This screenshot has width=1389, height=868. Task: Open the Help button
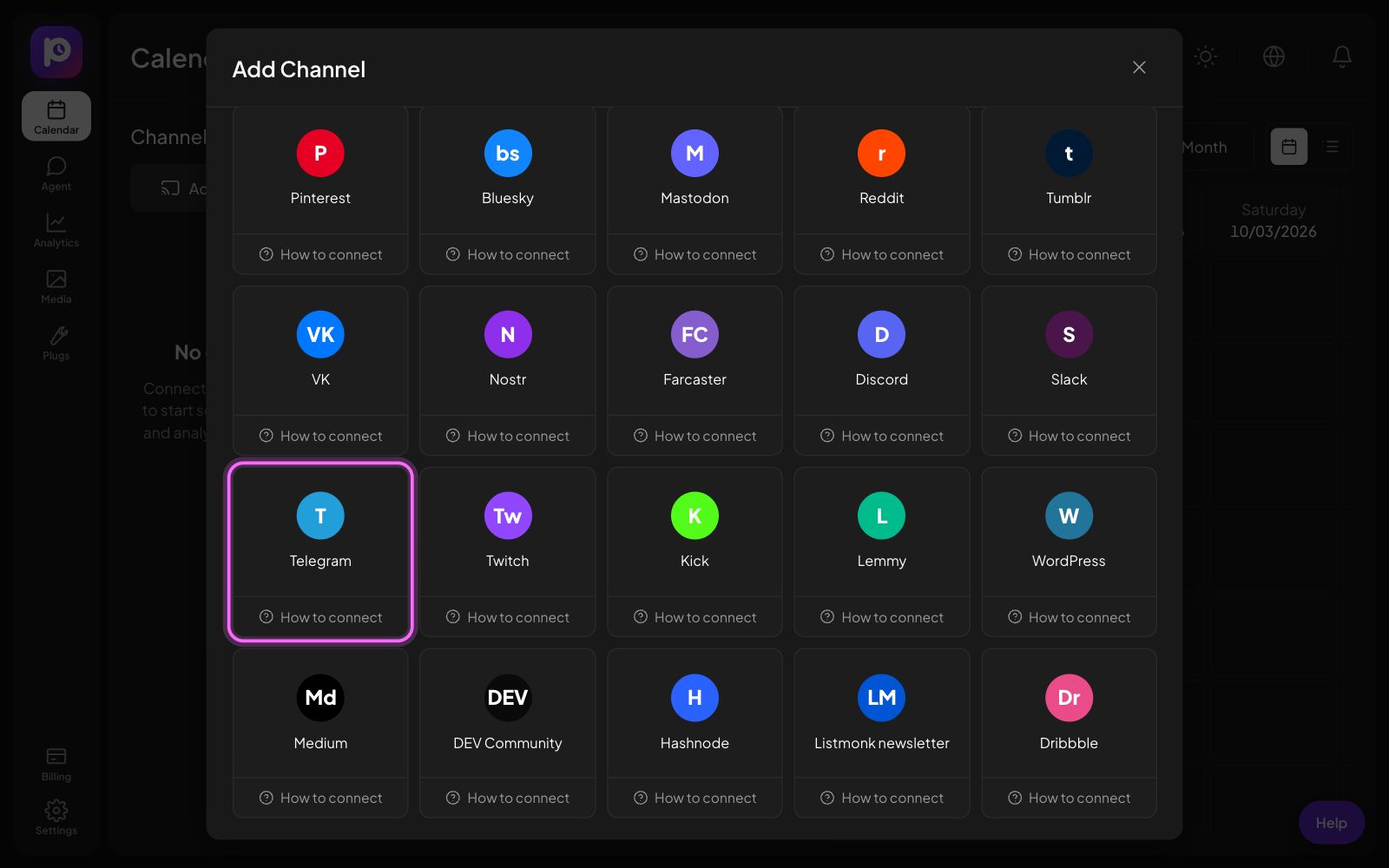(x=1332, y=823)
